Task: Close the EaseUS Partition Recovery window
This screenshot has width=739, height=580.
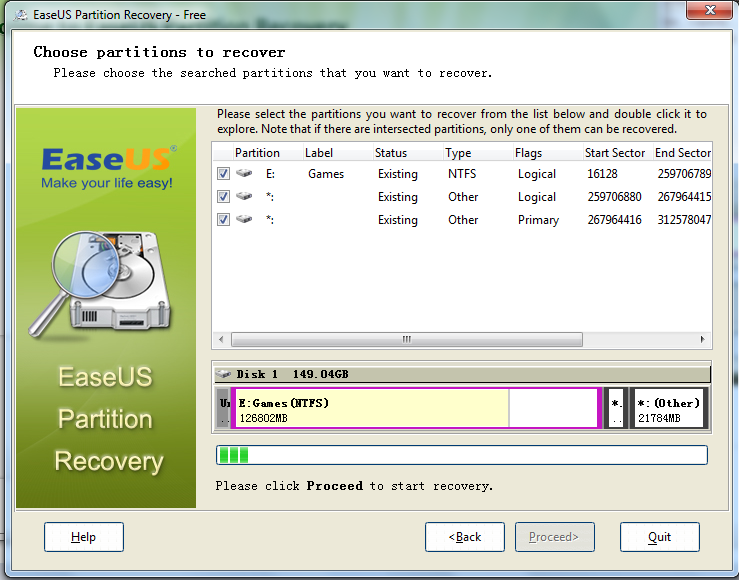Action: click(x=710, y=10)
